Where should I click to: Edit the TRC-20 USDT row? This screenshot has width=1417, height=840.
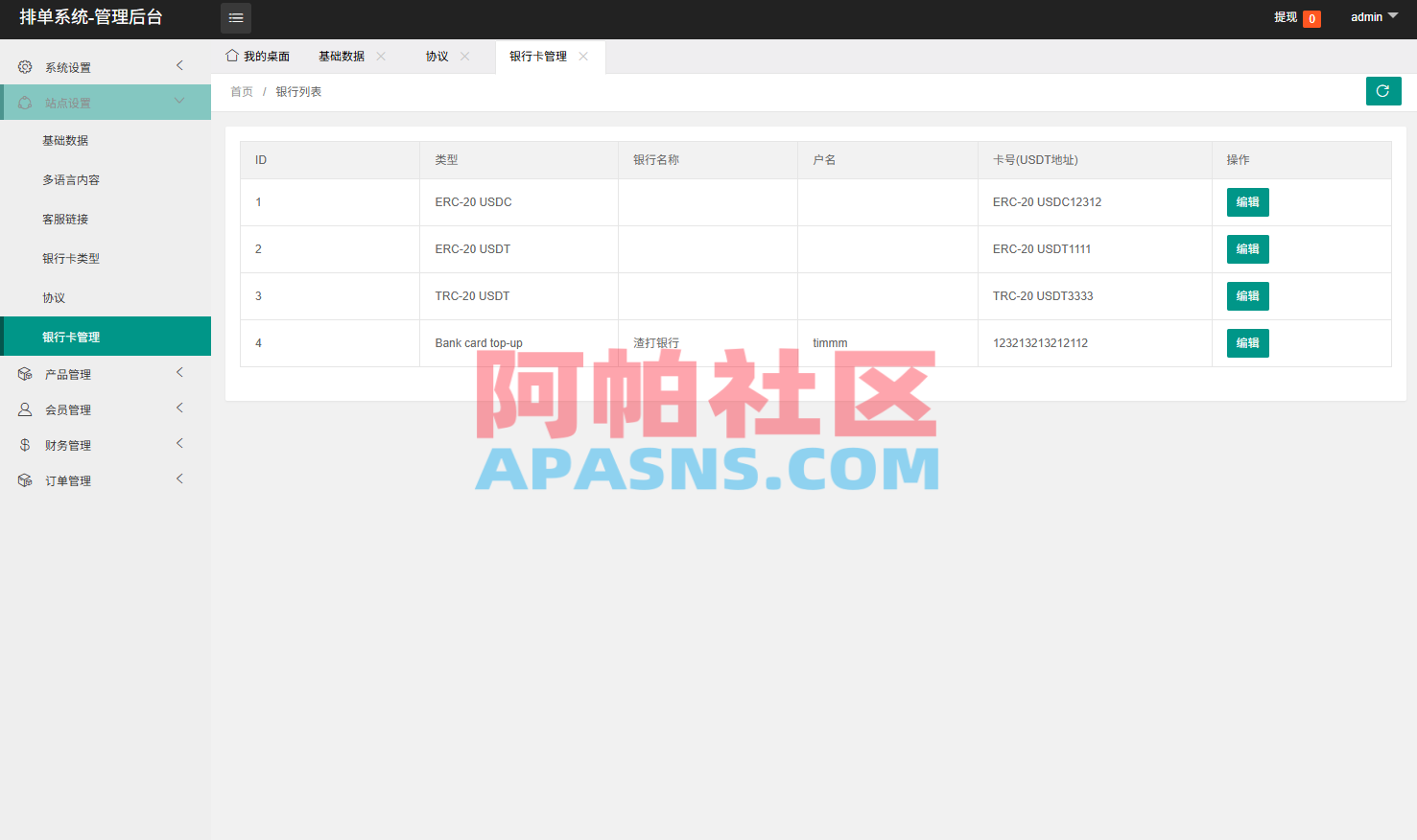pyautogui.click(x=1247, y=296)
